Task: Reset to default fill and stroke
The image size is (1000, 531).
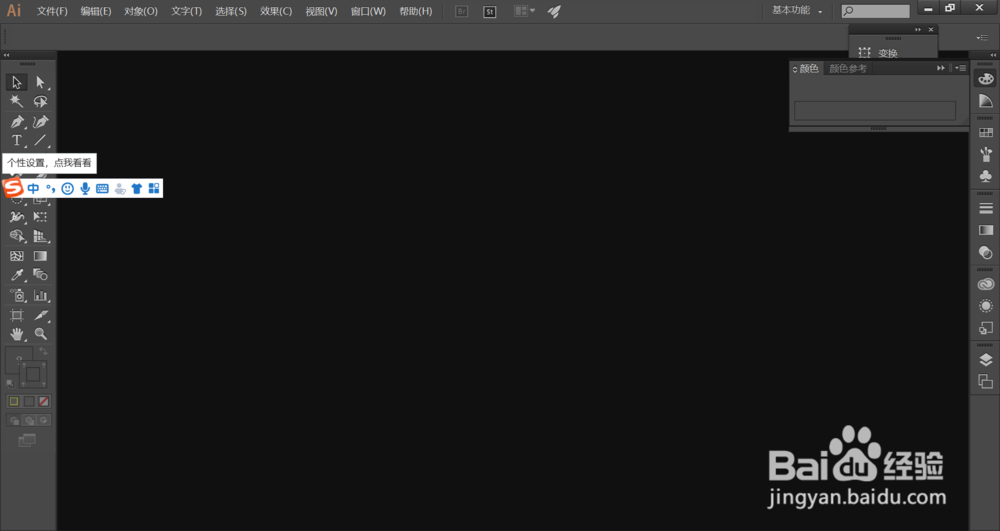Action: (10, 383)
